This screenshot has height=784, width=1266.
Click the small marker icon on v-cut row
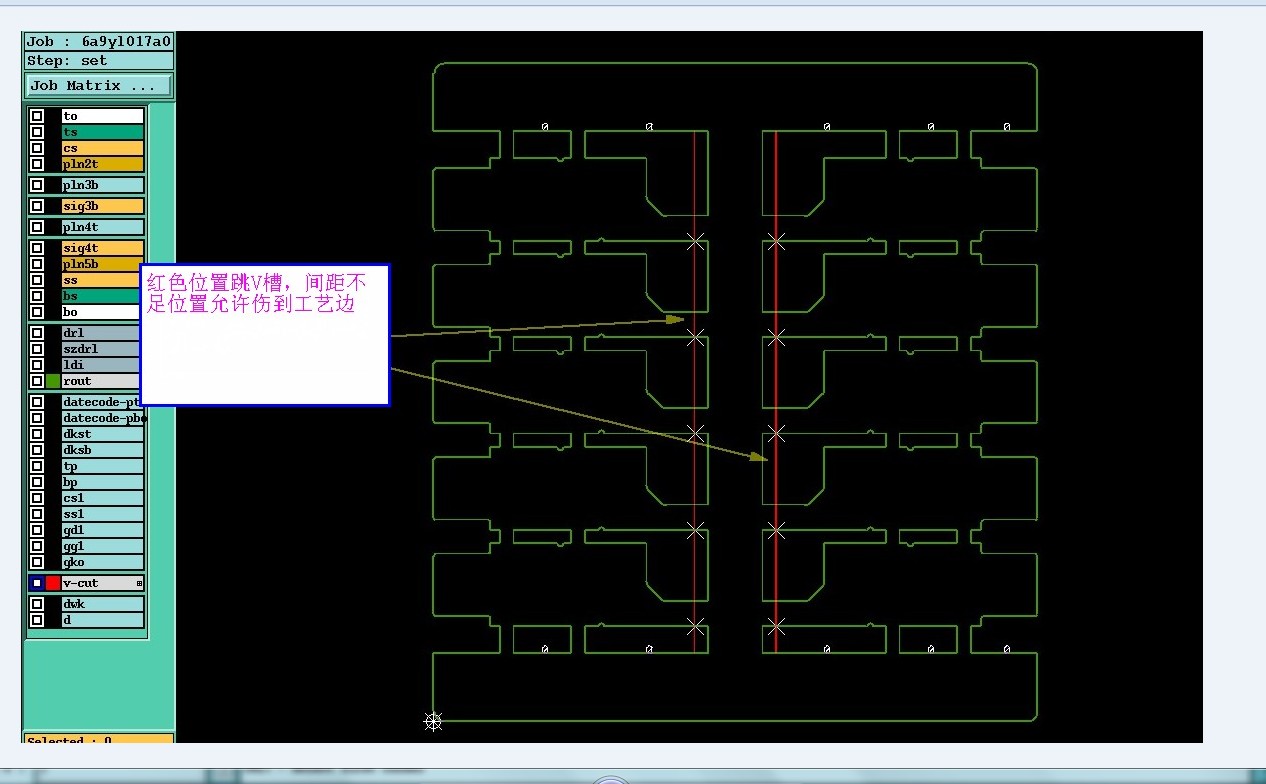coord(139,583)
